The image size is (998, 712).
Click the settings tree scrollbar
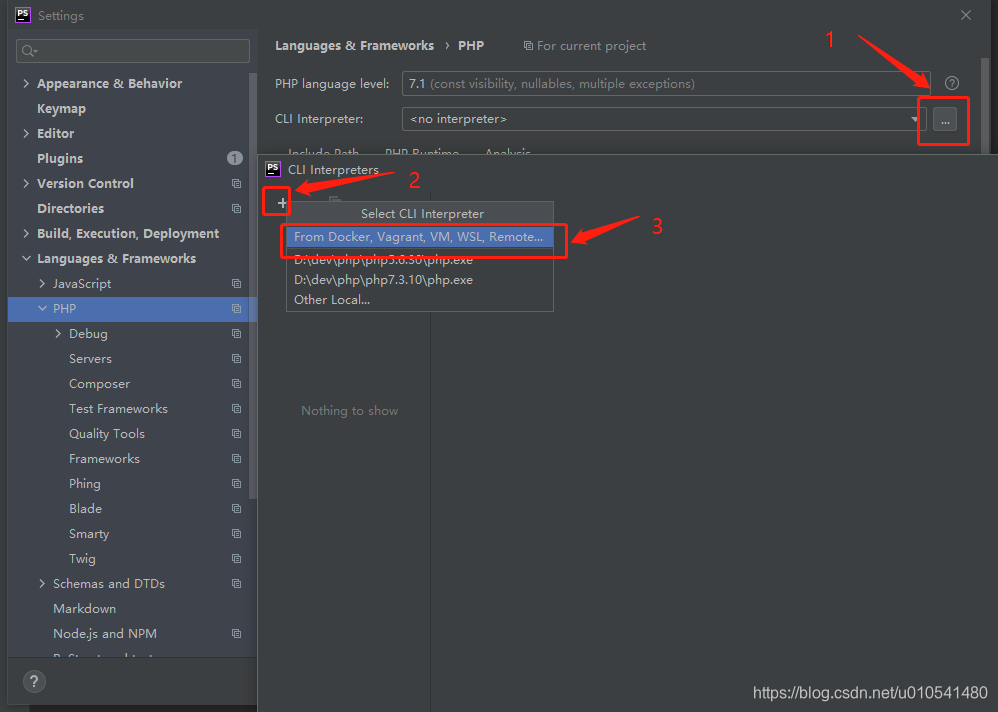253,285
